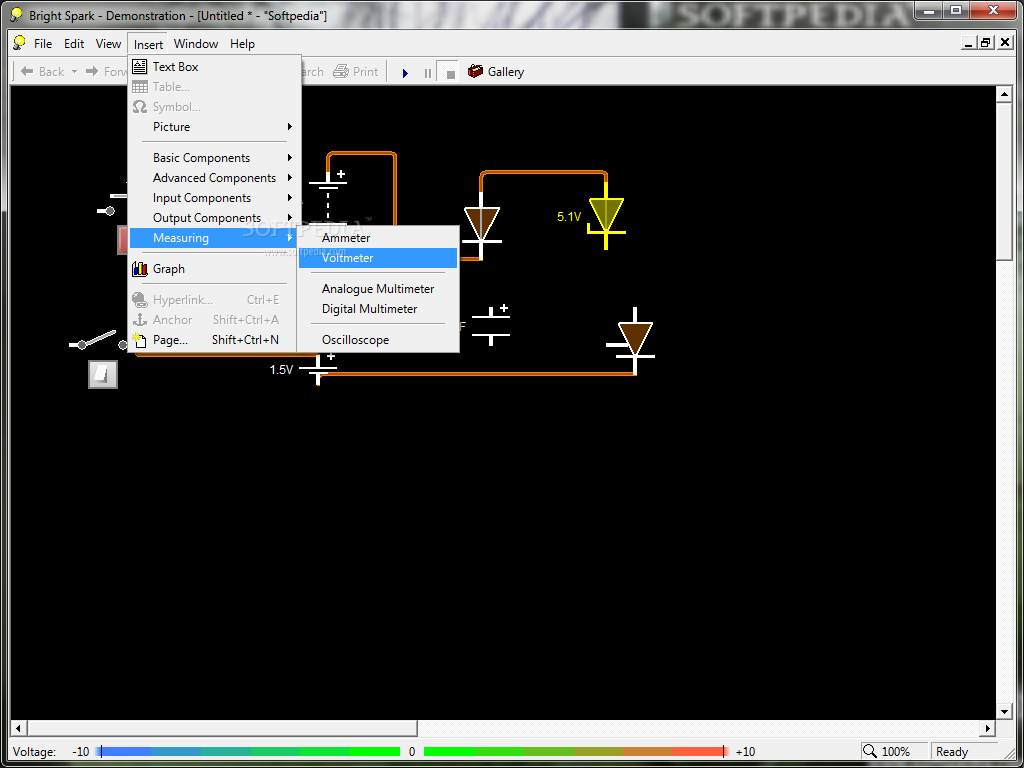Choose Graph from Insert menu
The image size is (1024, 768).
pos(215,268)
